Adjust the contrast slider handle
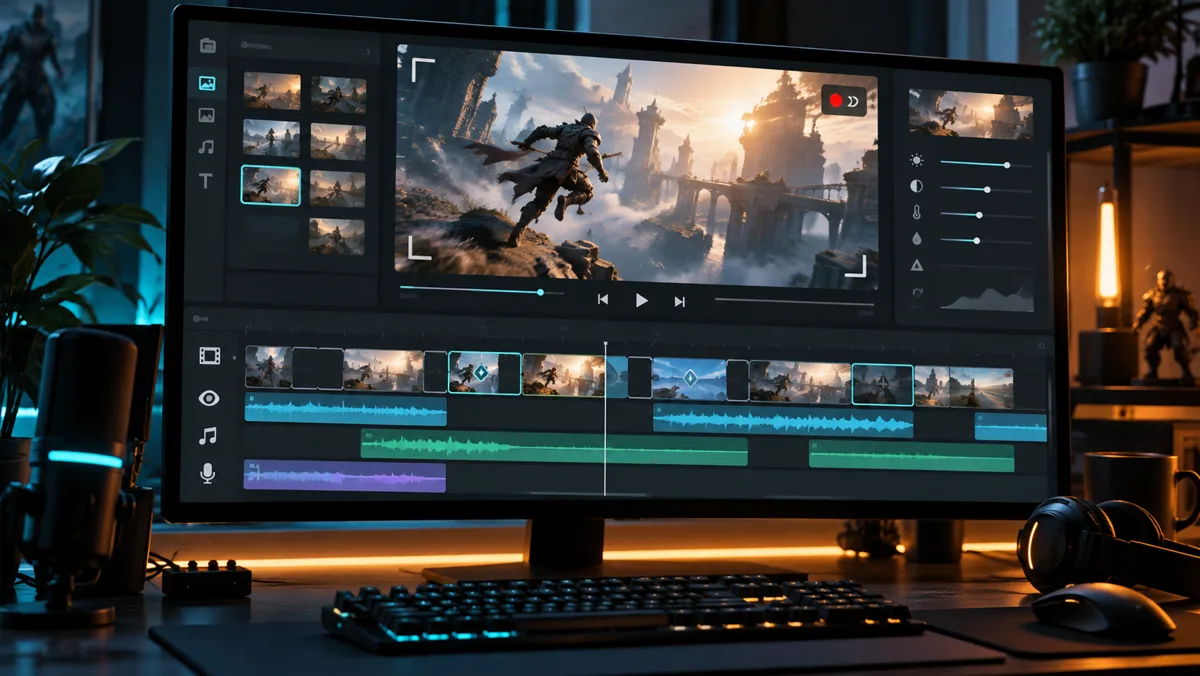 [x=987, y=189]
